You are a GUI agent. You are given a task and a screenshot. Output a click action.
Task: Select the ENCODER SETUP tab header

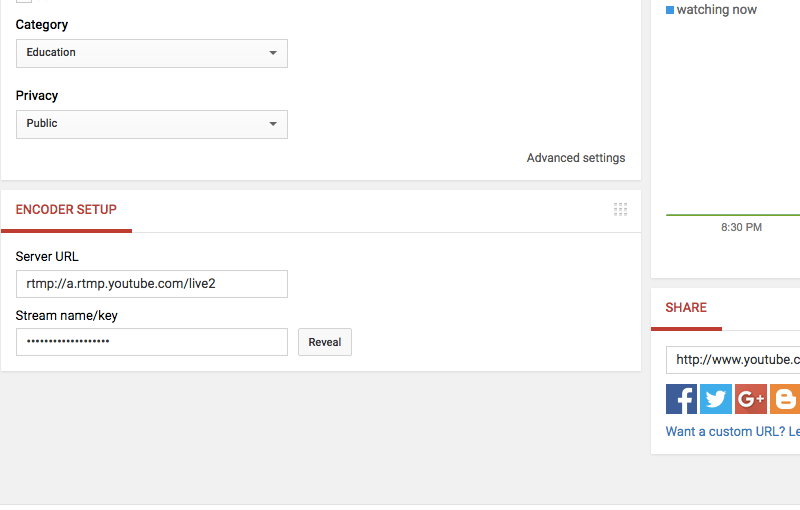coord(66,210)
